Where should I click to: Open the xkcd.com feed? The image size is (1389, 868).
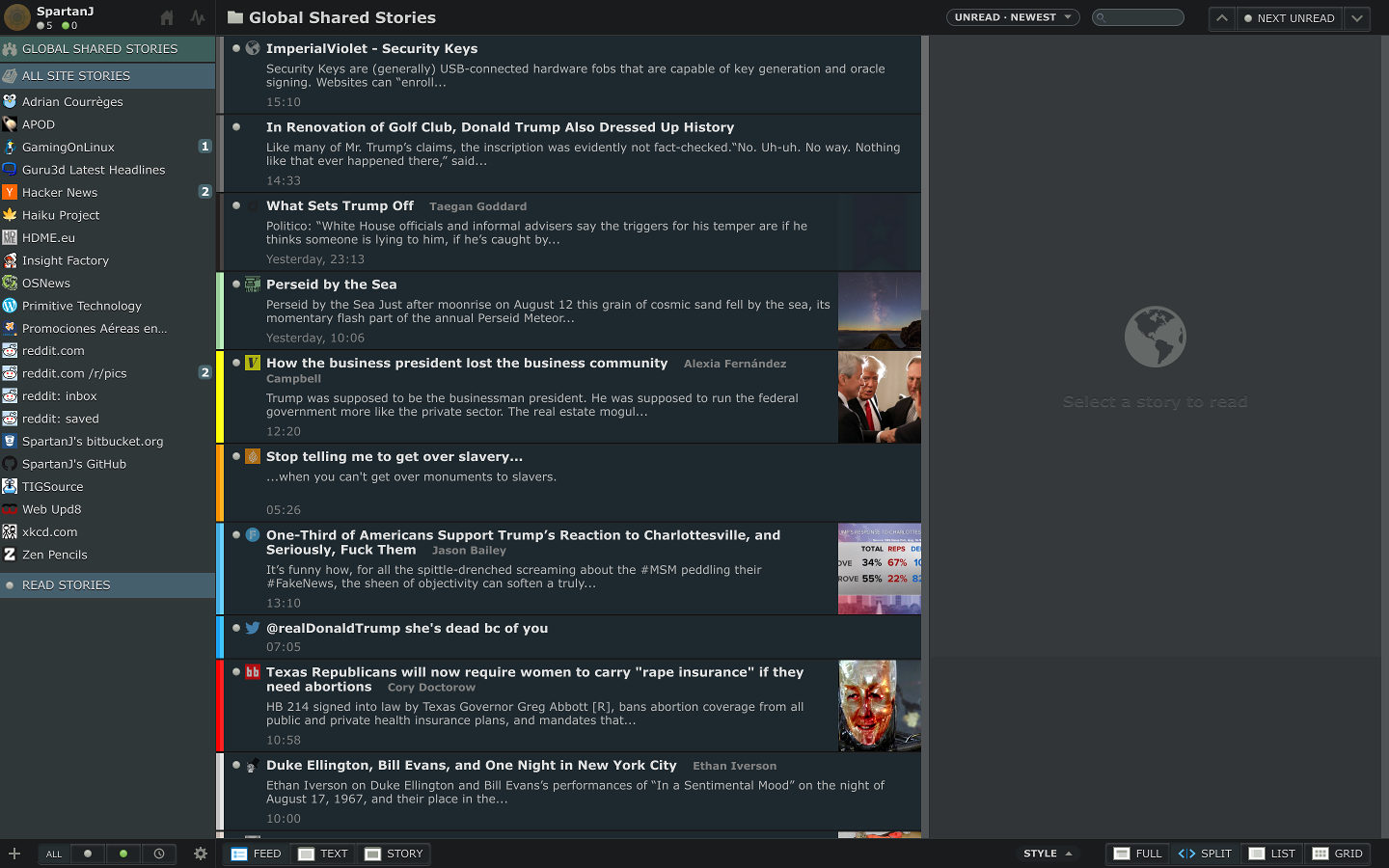point(107,531)
